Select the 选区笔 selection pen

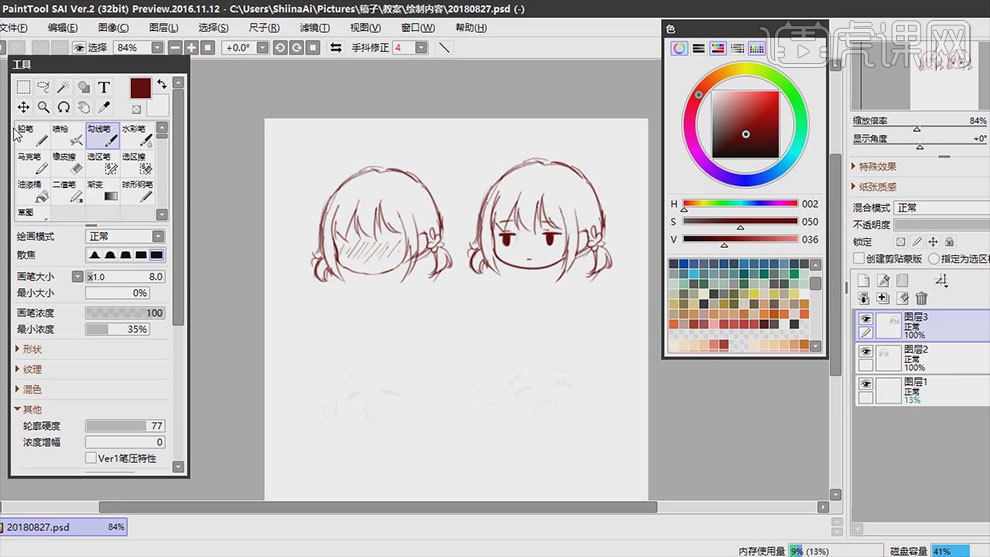click(102, 163)
